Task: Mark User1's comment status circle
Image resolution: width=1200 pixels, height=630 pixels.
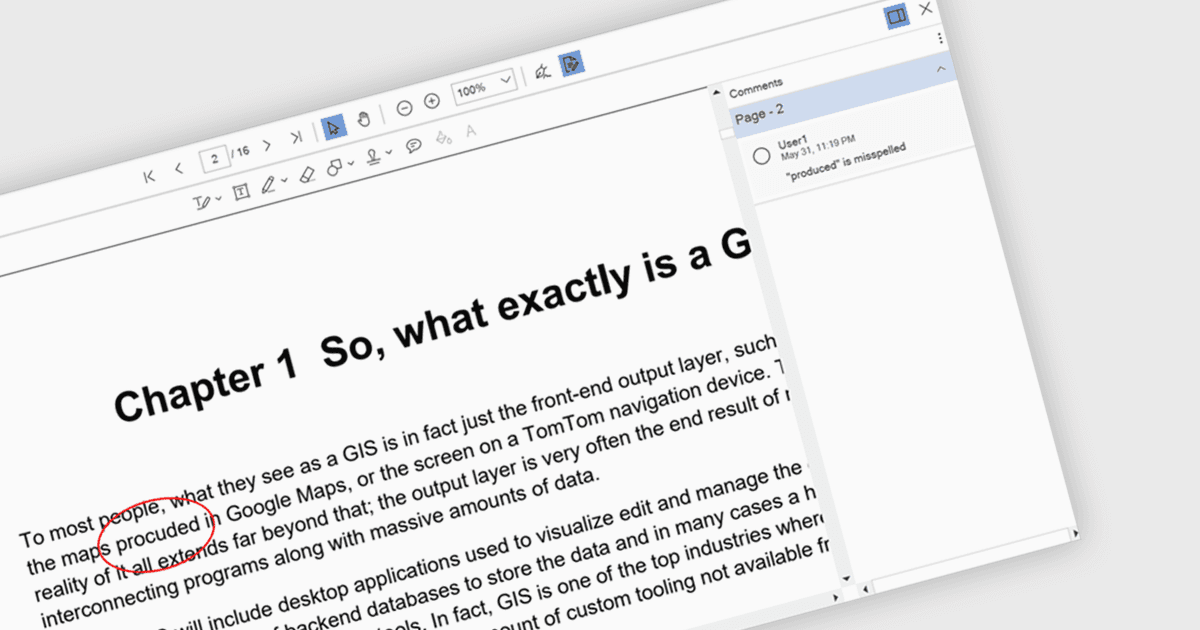Action: pos(761,156)
